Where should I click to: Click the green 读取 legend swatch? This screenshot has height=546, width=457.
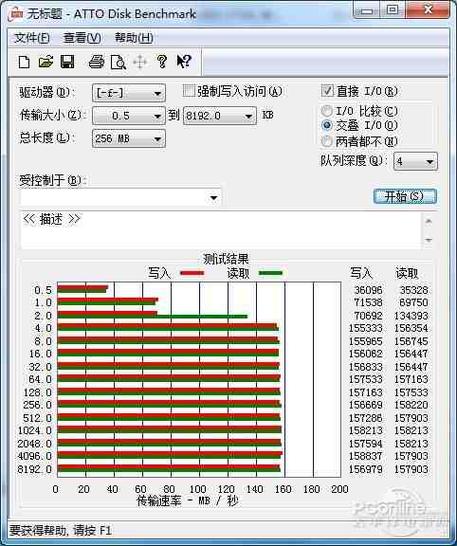271,273
